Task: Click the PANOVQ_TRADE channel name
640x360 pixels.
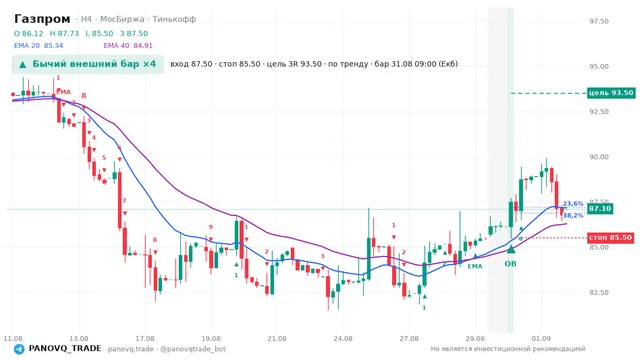Action: 65,349
